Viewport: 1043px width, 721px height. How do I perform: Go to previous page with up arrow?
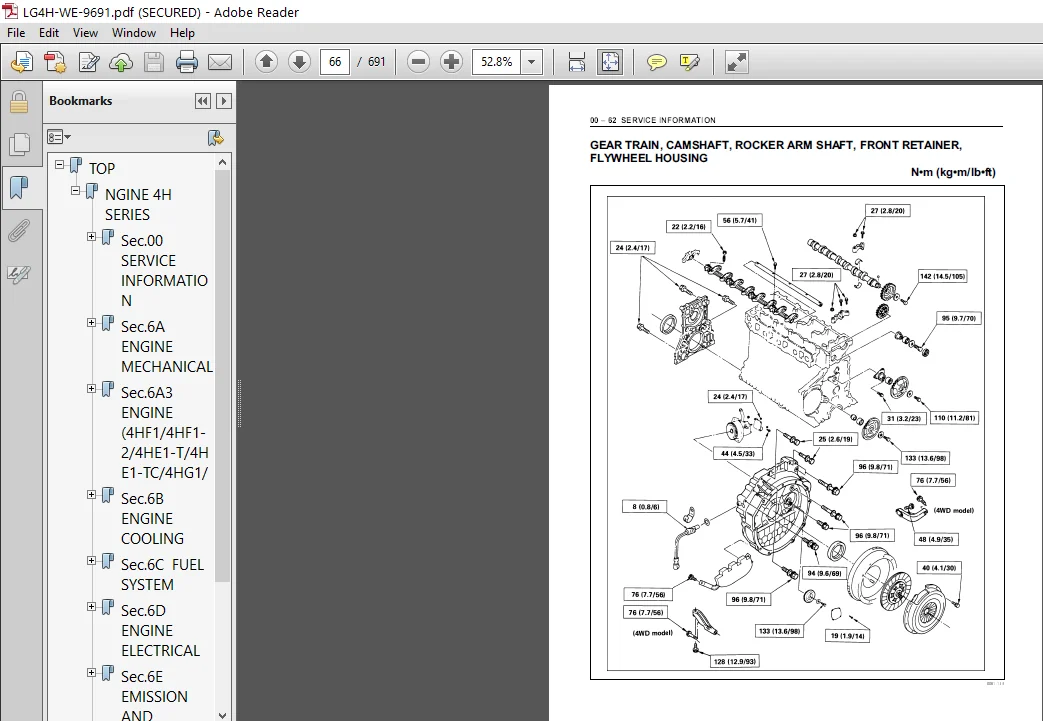click(x=266, y=62)
